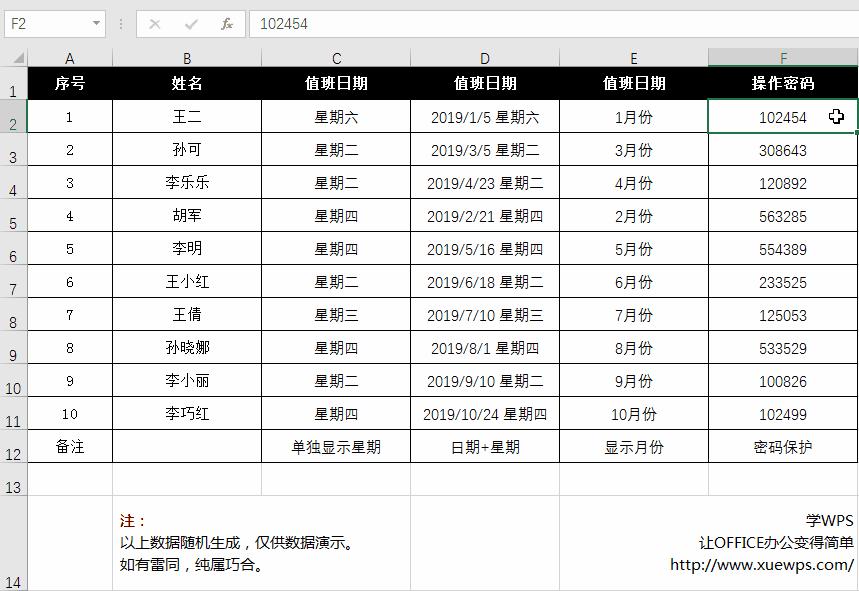Select column A header
The image size is (859, 591).
pyautogui.click(x=69, y=57)
